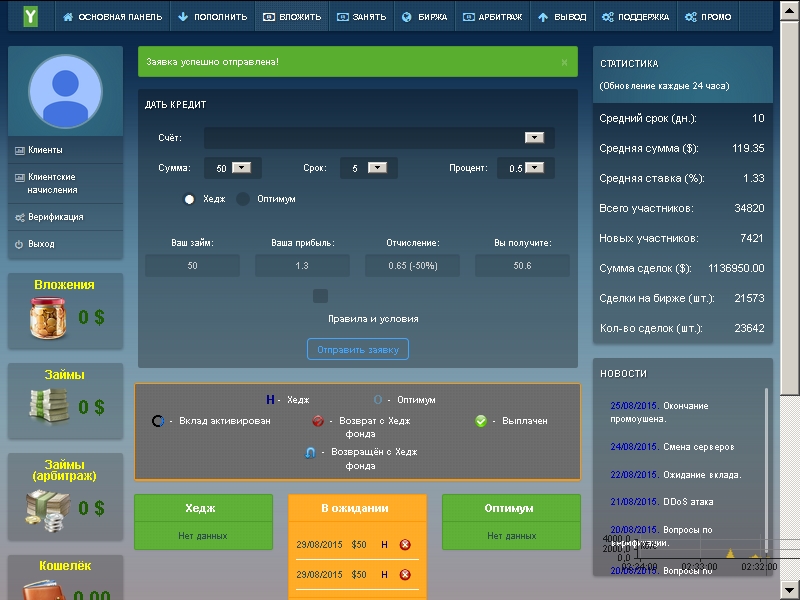Open the Верификация sidebar link
Screen dimensions: 800x600
56,217
